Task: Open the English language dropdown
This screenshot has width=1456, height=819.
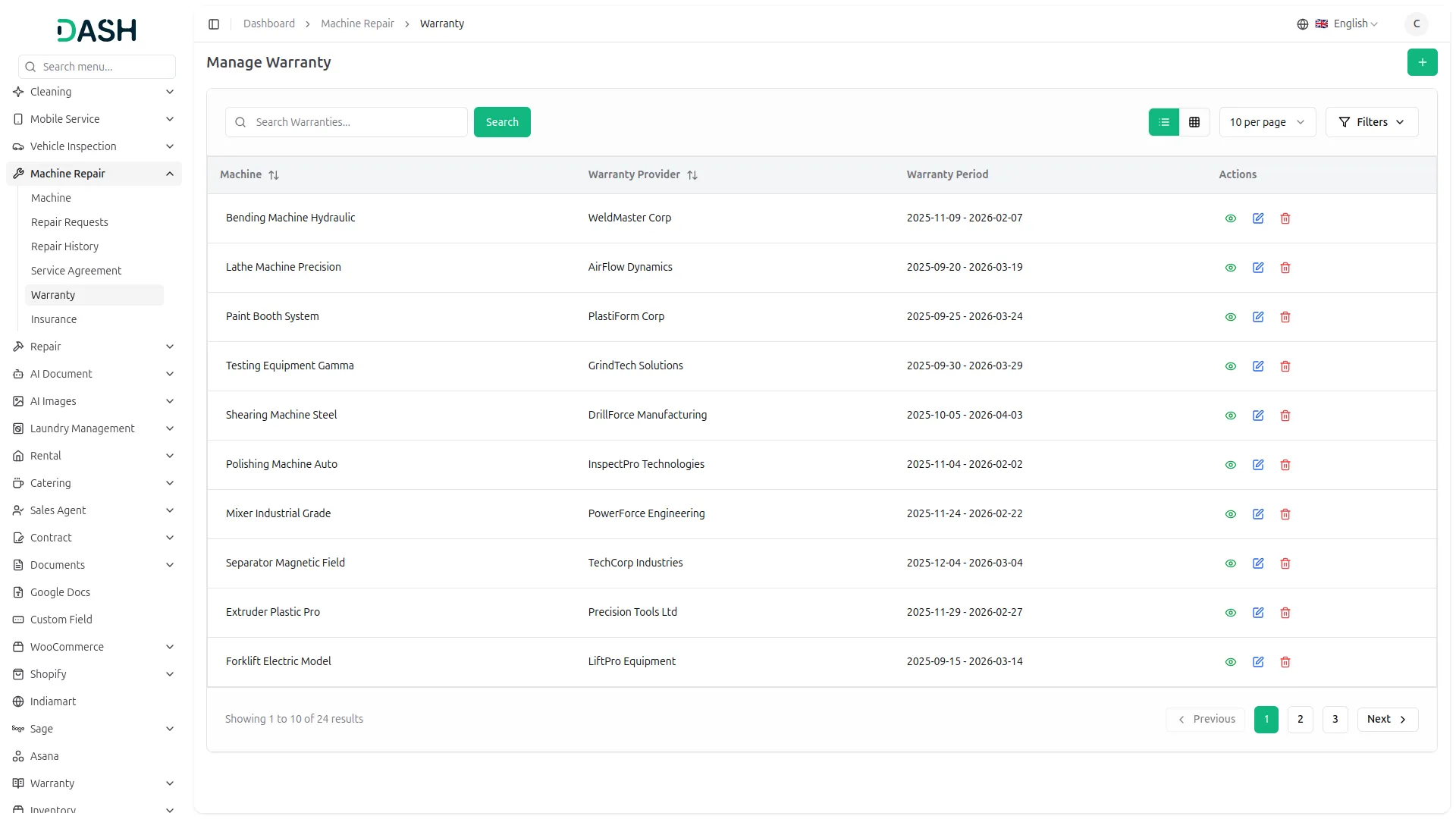Action: [1351, 24]
